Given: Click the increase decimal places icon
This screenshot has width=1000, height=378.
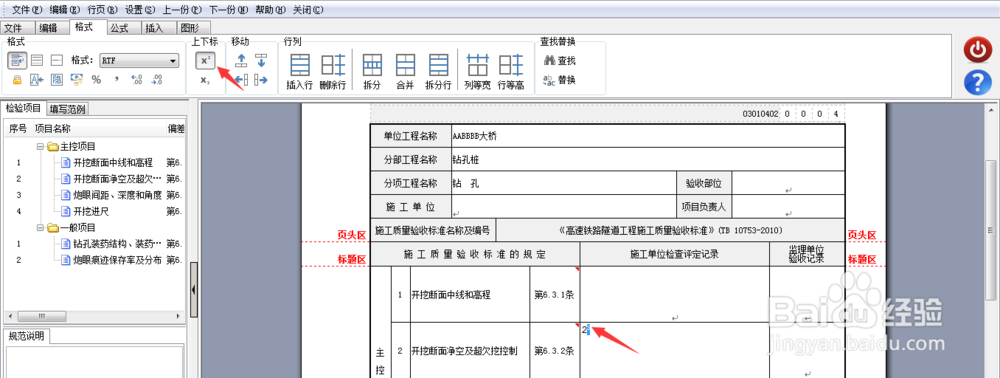Looking at the screenshot, I should (136, 80).
